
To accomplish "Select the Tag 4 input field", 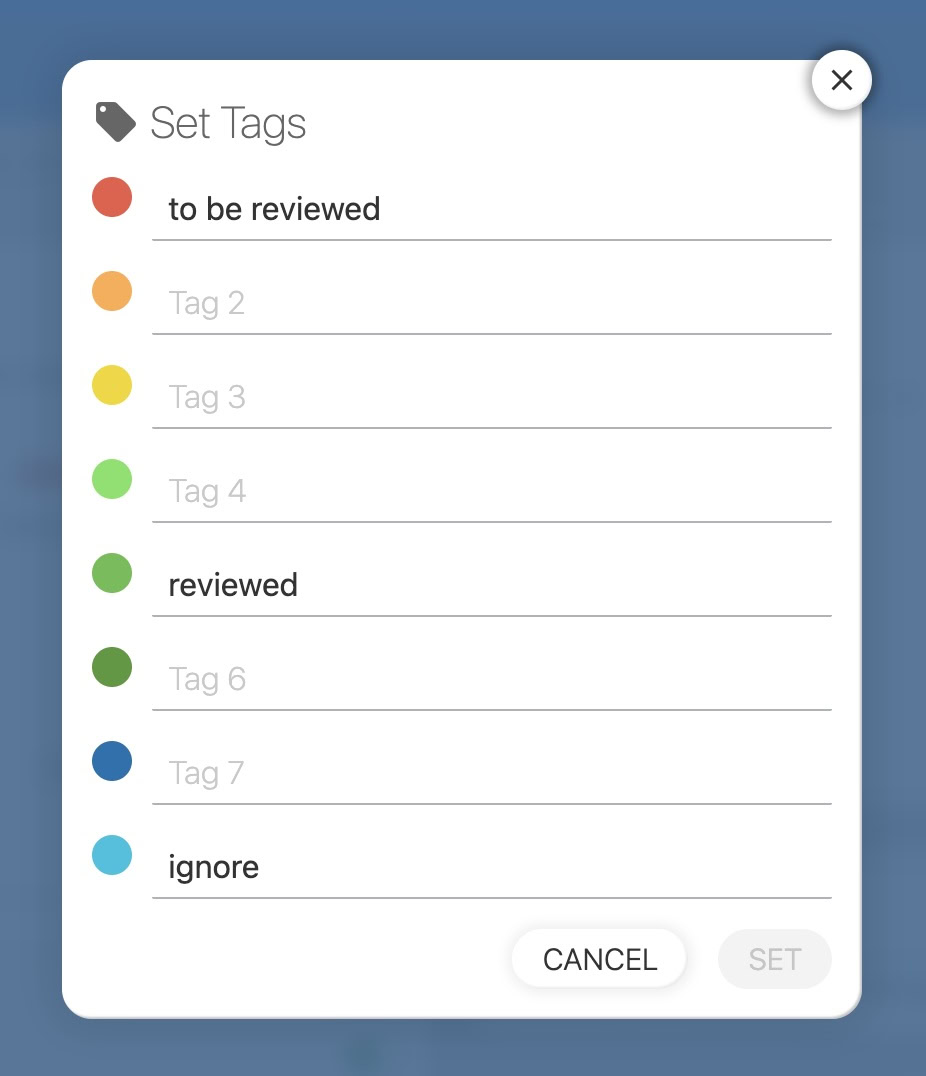I will [491, 491].
